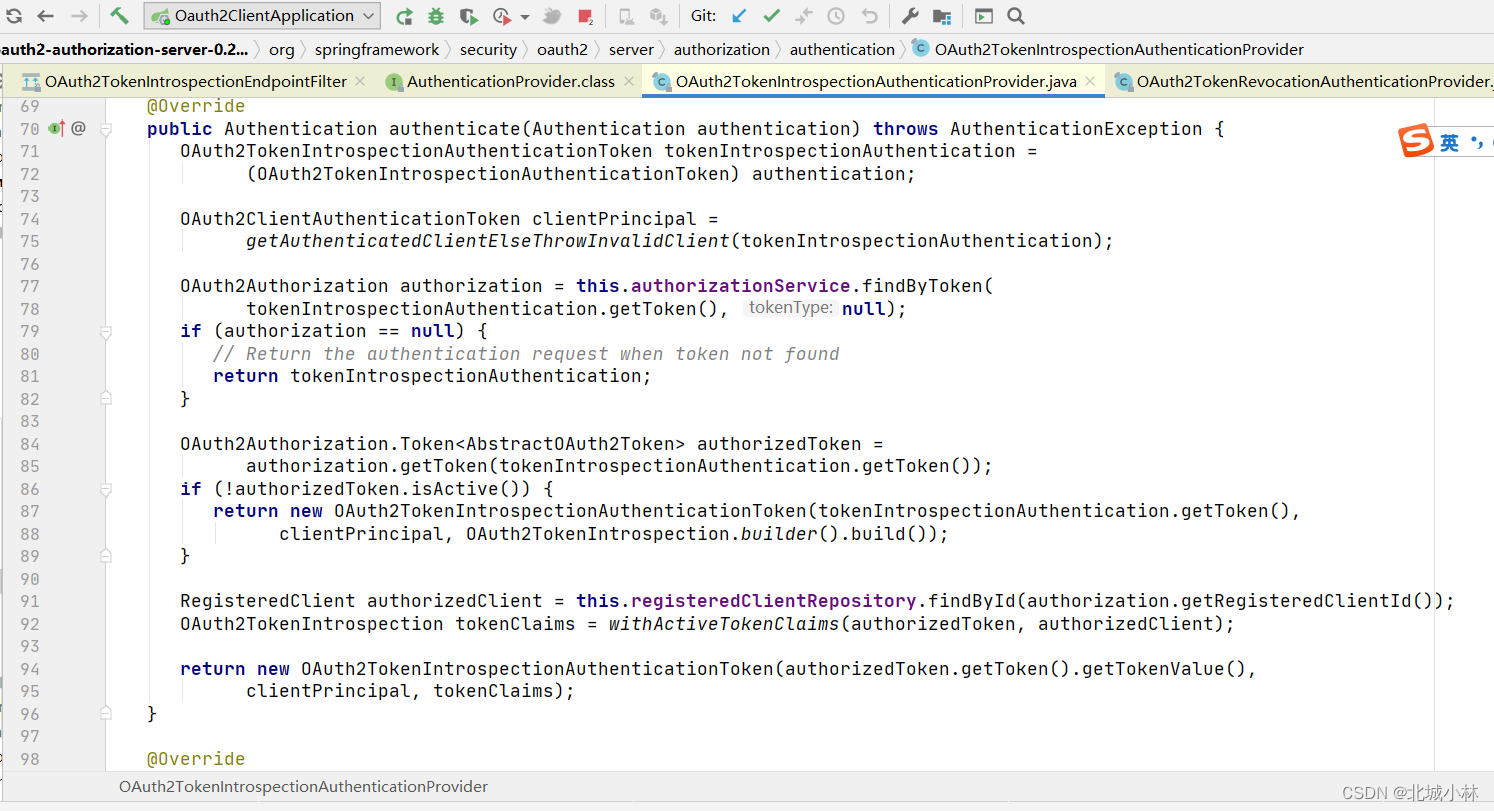Close the OAuth2TokenIntrospectionAuthenticationProvider.java tab

tap(1090, 82)
